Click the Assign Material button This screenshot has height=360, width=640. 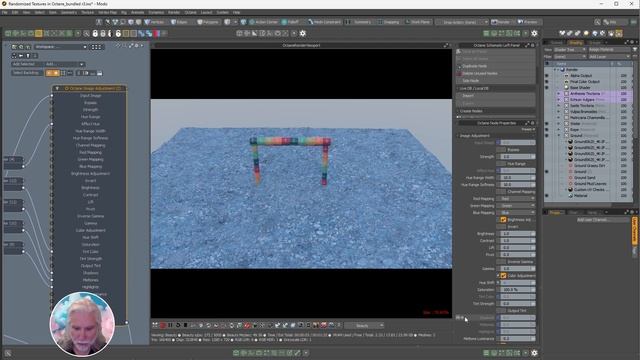[x=609, y=49]
